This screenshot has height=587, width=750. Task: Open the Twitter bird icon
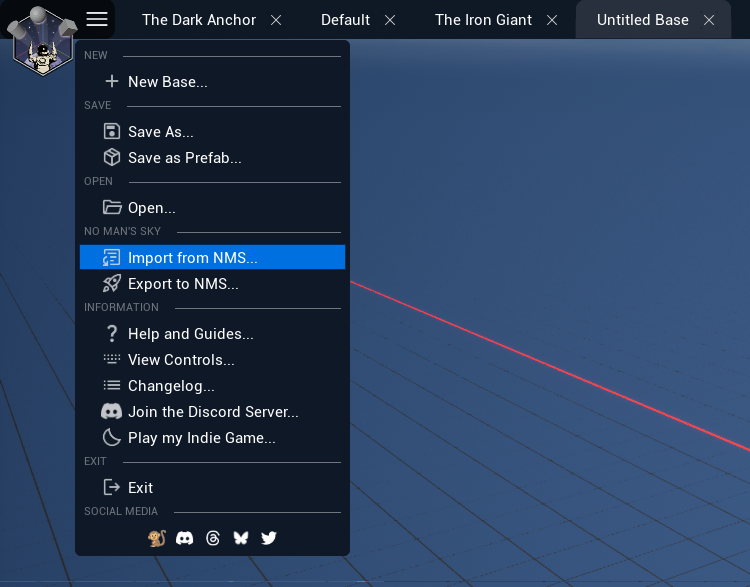tap(268, 538)
